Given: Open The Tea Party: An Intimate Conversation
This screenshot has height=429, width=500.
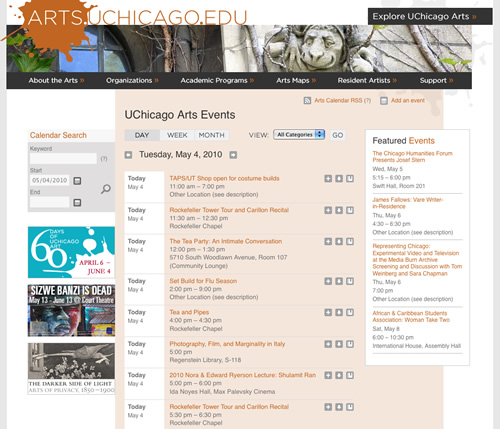Looking at the screenshot, I should [226, 241].
